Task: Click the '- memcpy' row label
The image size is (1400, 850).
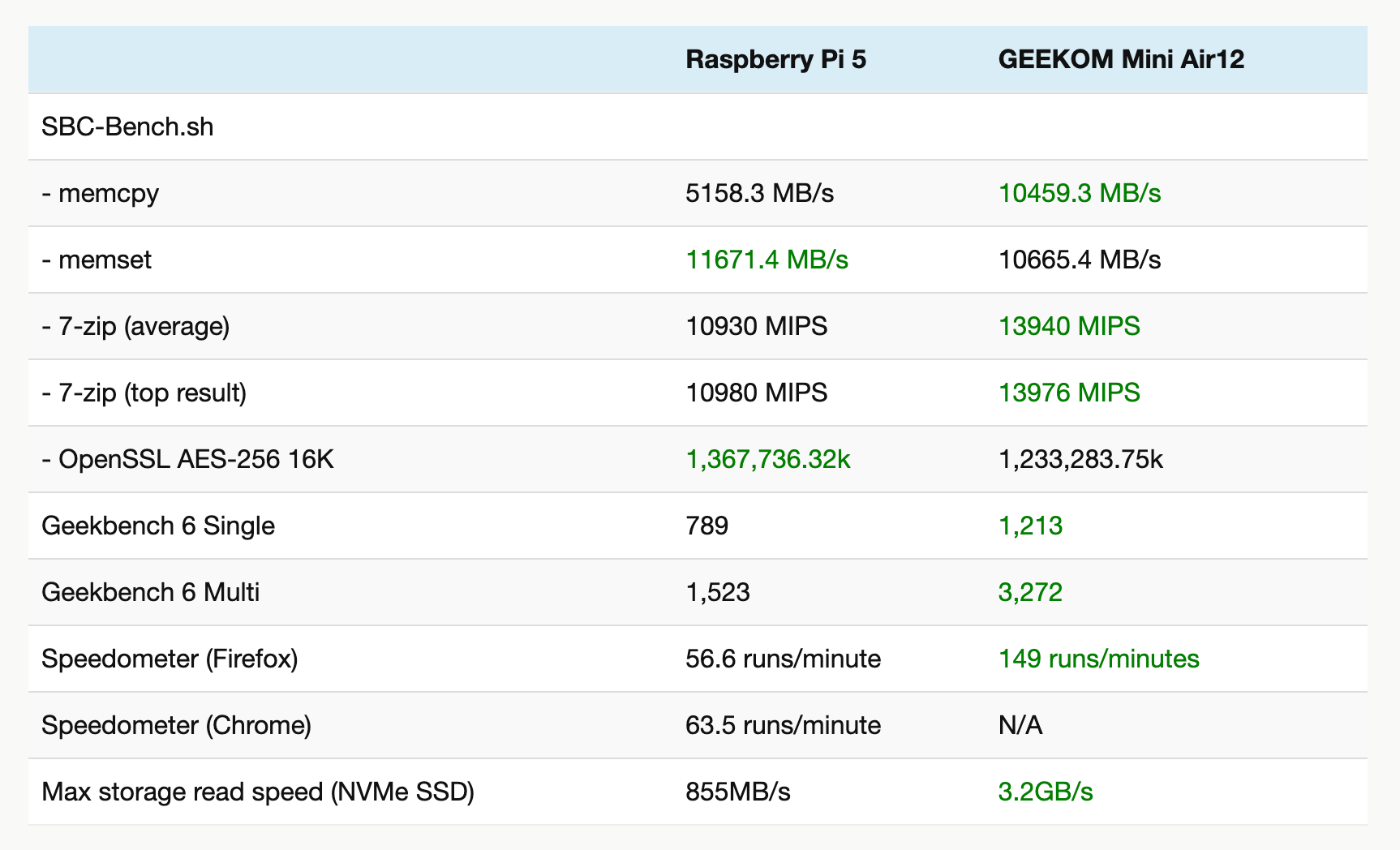Action: click(x=100, y=193)
